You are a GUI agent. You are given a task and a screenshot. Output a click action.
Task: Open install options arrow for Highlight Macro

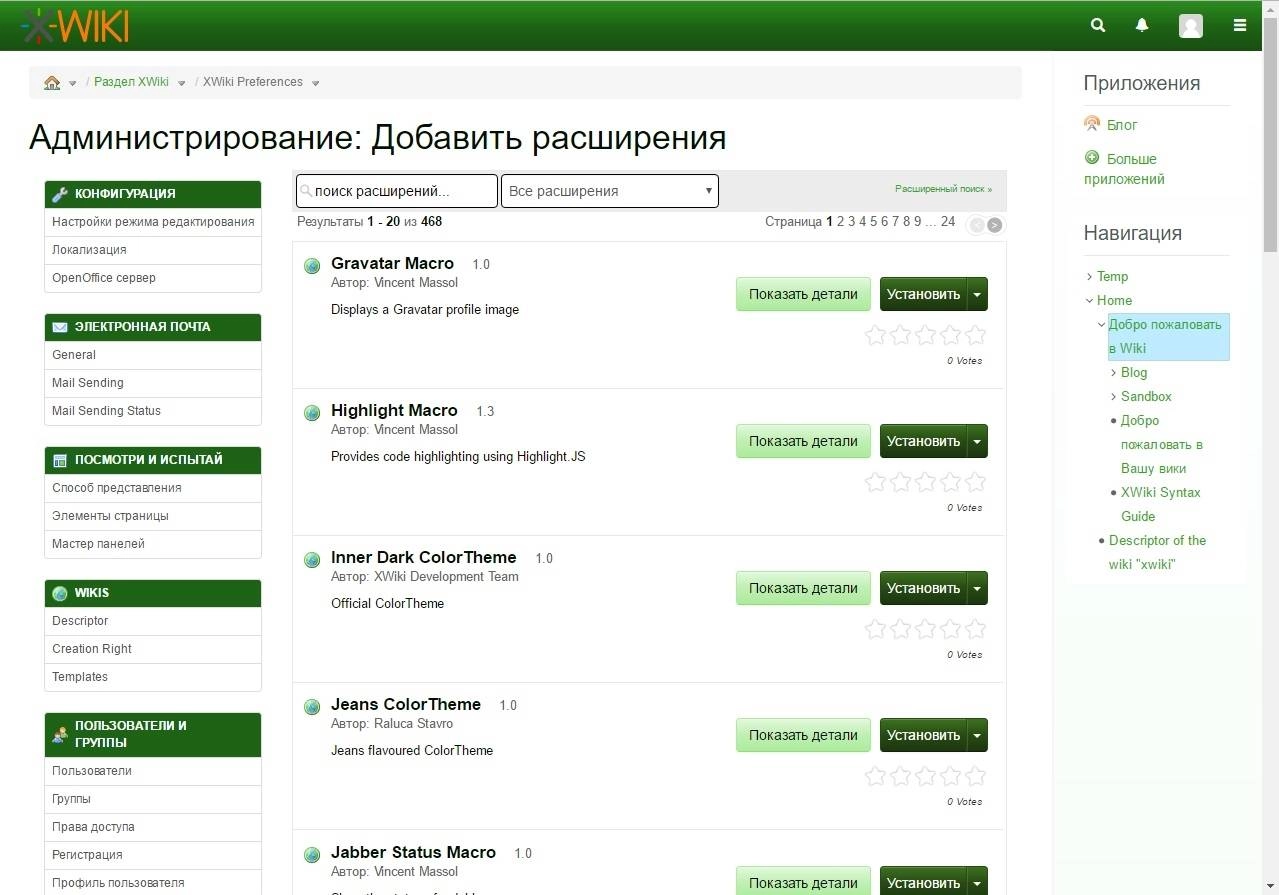click(x=977, y=441)
